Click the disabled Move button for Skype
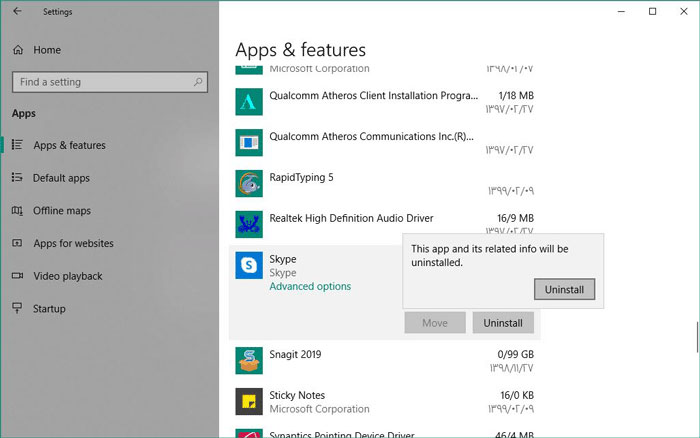700x438 pixels. point(435,323)
